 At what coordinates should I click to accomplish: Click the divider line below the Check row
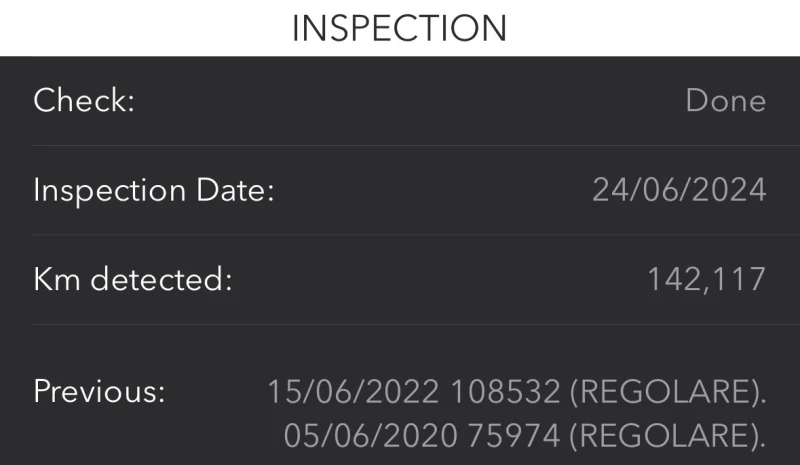tap(400, 146)
